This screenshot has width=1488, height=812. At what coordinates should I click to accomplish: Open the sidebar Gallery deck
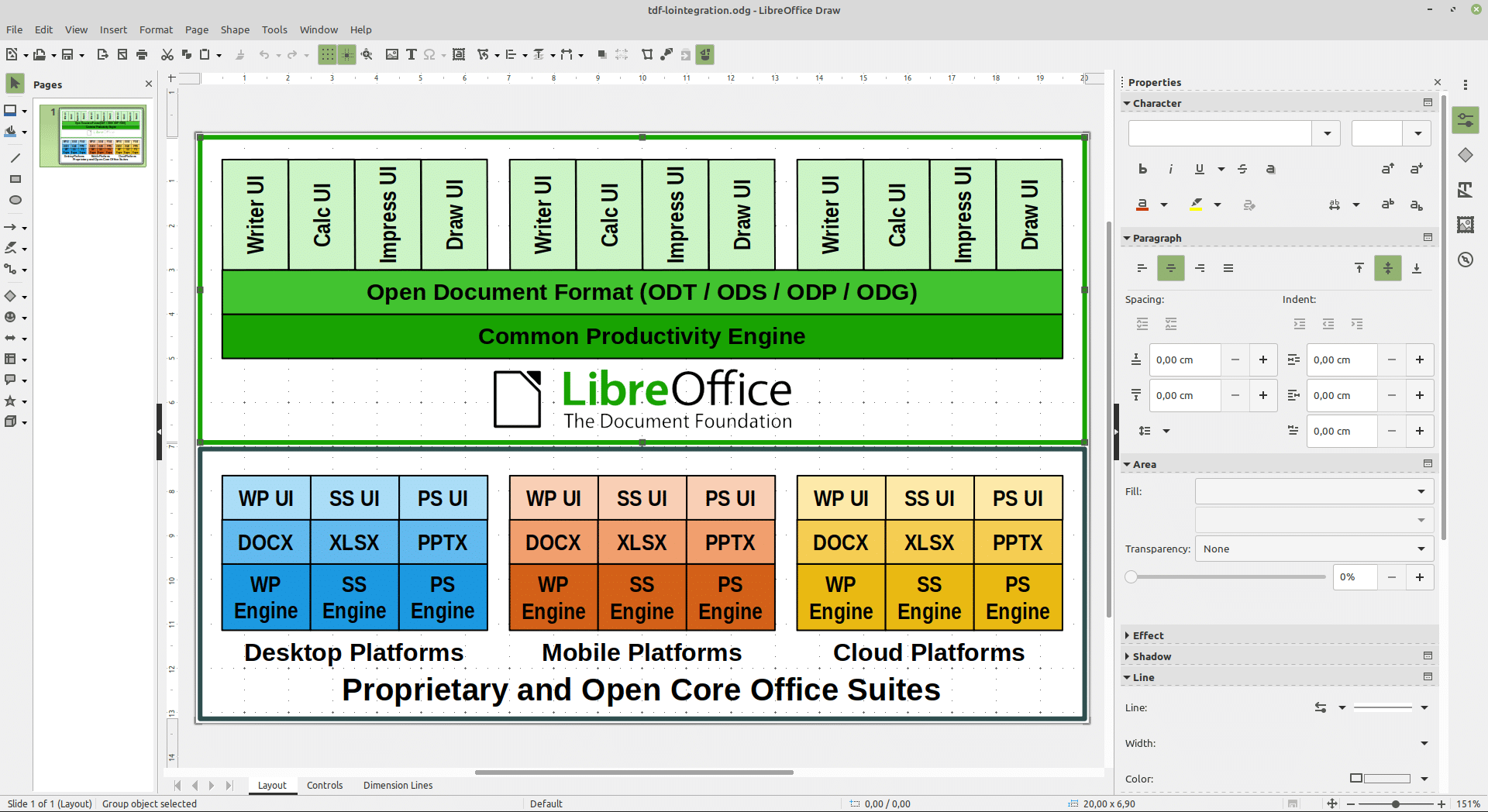pos(1465,225)
